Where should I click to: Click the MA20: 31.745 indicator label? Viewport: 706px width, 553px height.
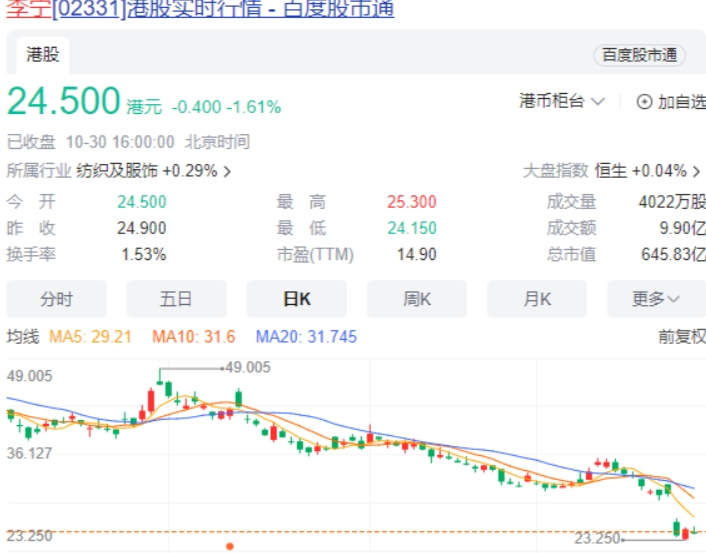coord(306,337)
